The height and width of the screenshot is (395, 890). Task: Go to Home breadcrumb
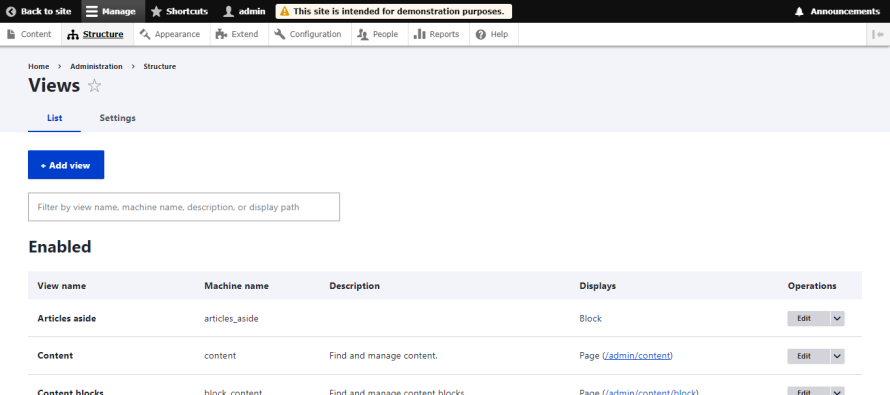coord(39,66)
